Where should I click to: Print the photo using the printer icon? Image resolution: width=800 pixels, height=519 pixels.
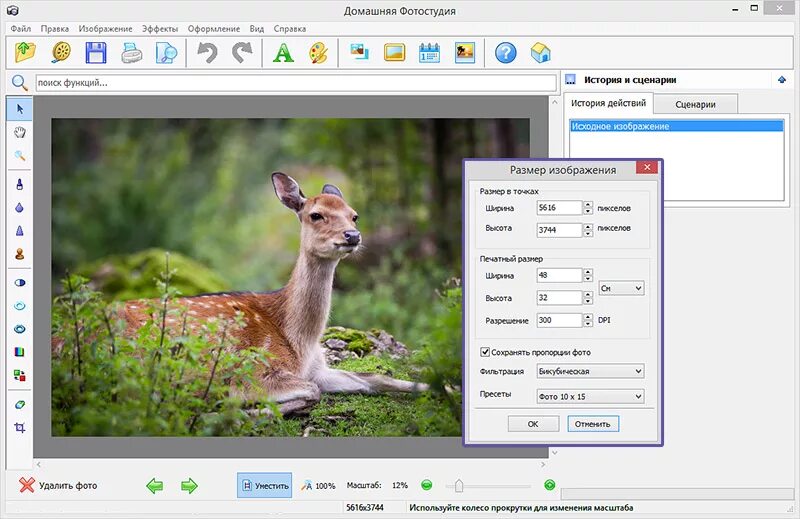click(131, 53)
